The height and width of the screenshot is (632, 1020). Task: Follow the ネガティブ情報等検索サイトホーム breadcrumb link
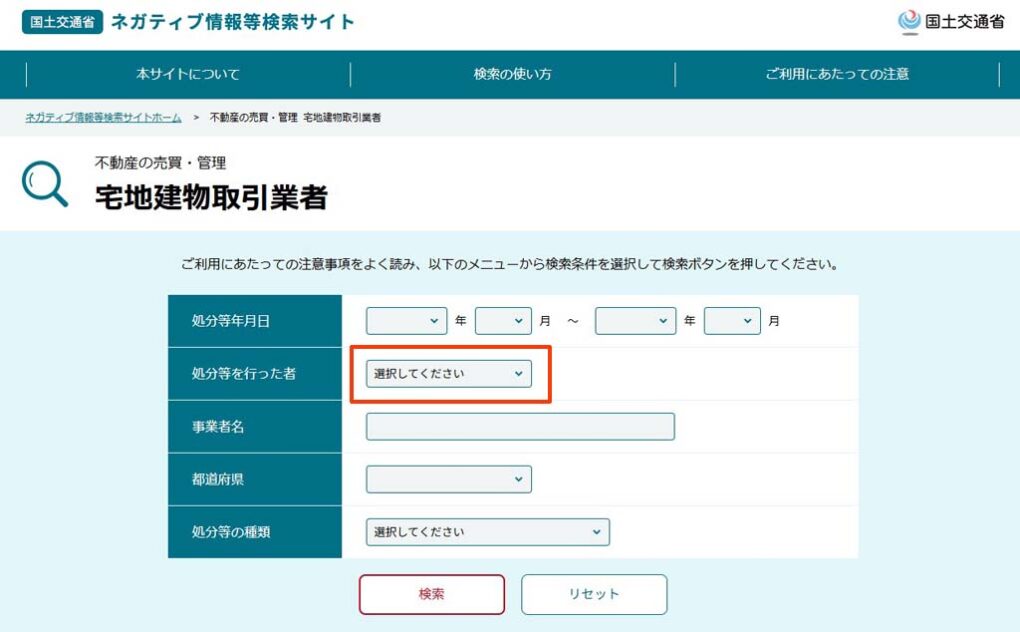(104, 118)
